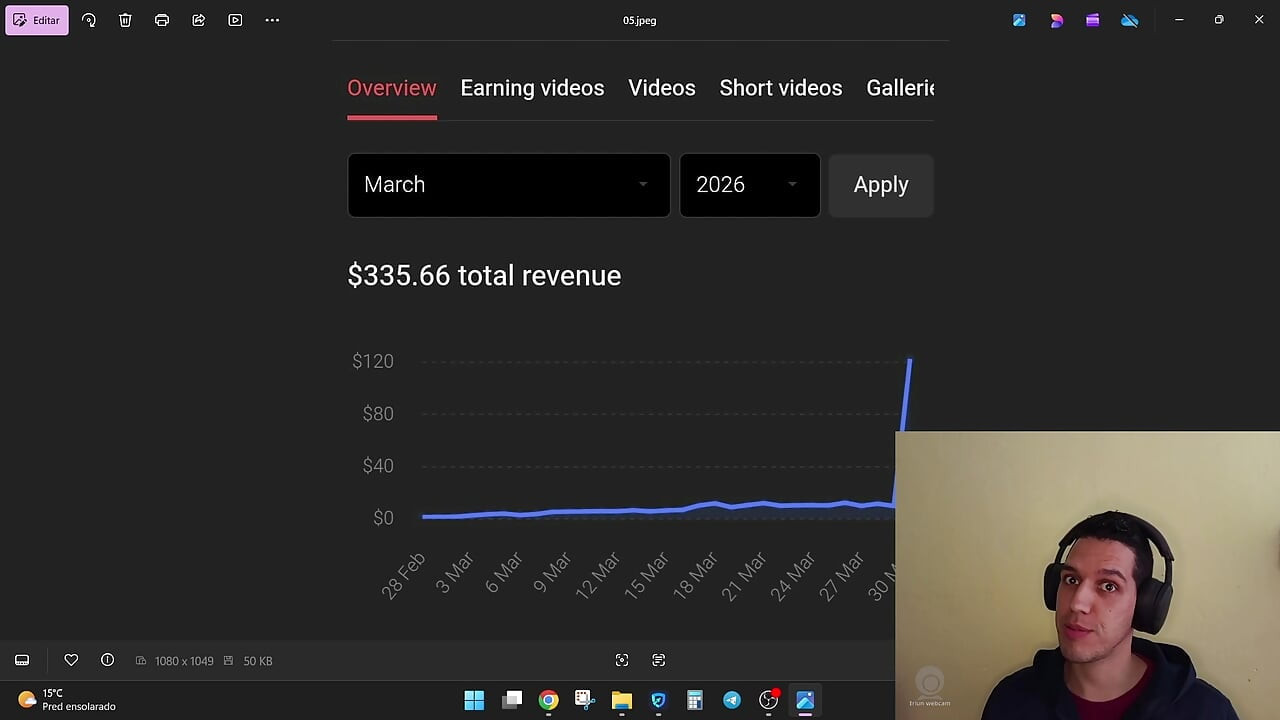1280x720 pixels.
Task: Close the Photos window
Action: tap(1259, 20)
